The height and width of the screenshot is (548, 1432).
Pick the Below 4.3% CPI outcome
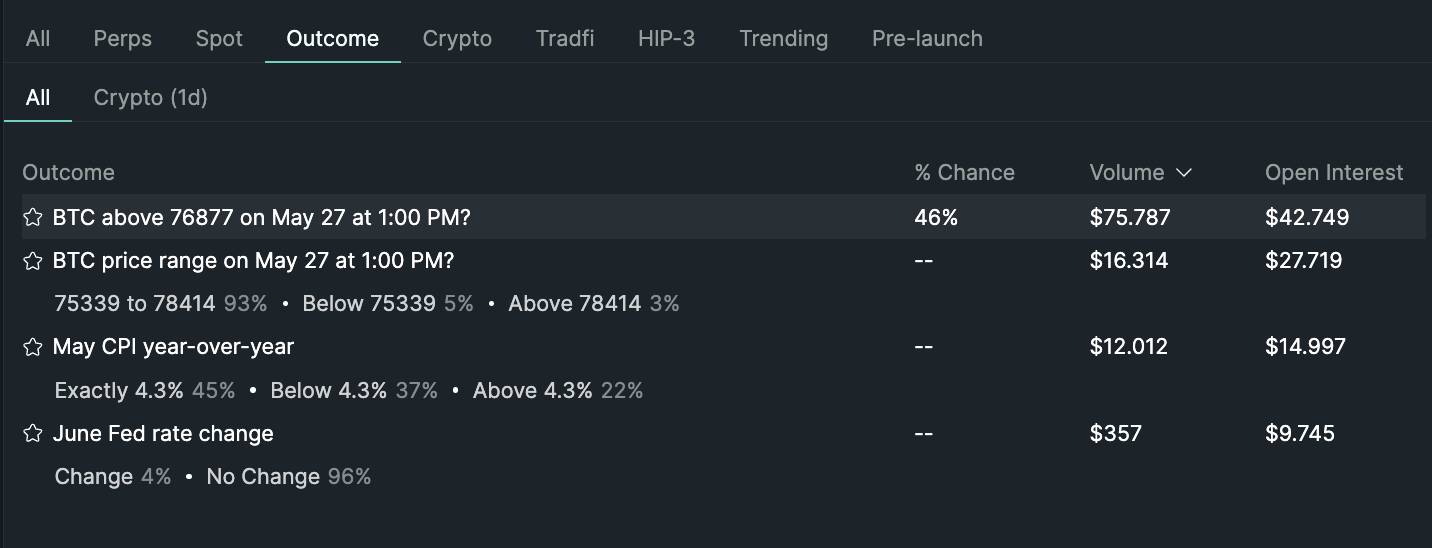[x=354, y=390]
